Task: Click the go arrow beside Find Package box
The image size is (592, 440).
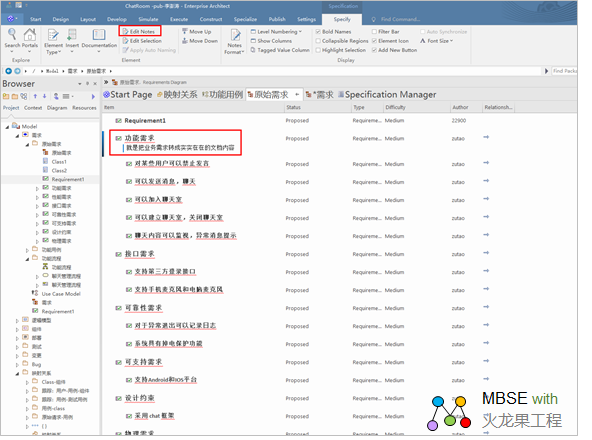Action: tap(546, 71)
